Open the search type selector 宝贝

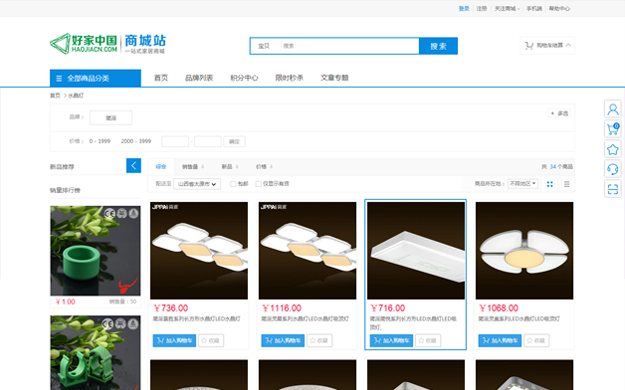[x=264, y=46]
